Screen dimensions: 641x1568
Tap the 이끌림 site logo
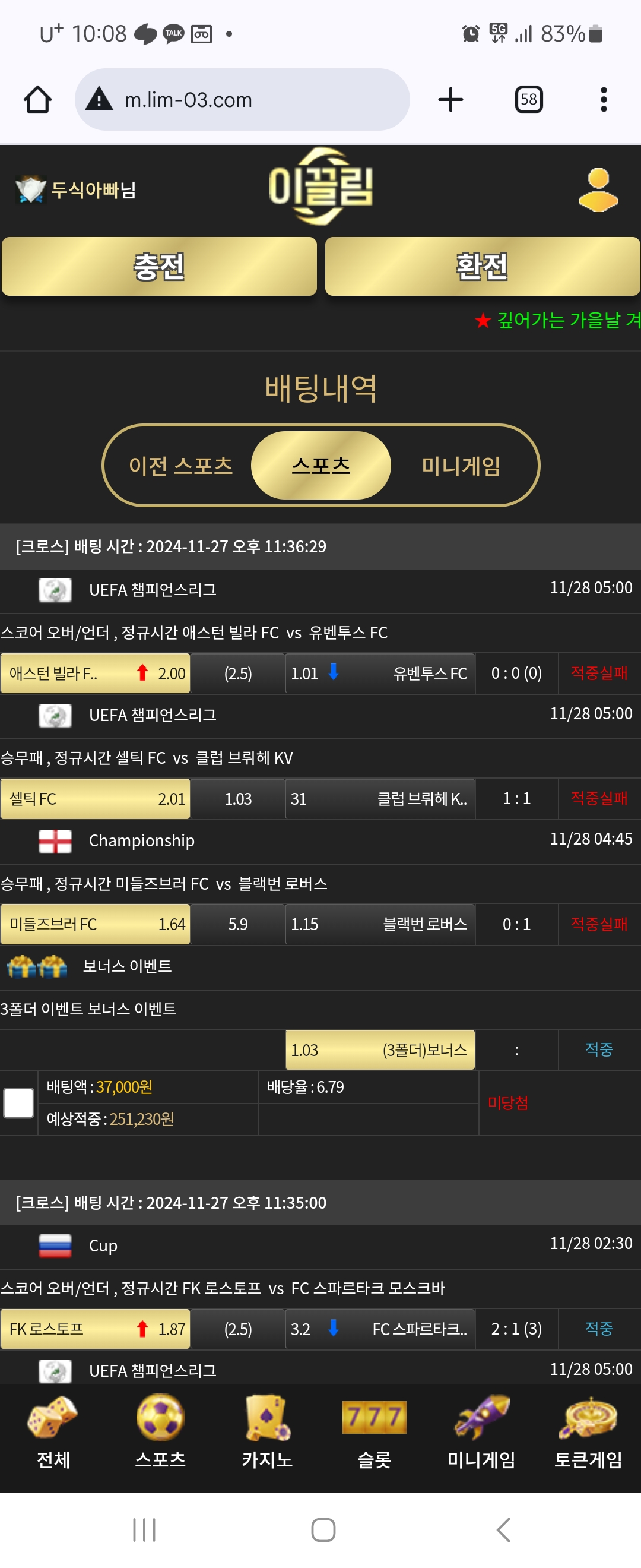pos(320,186)
